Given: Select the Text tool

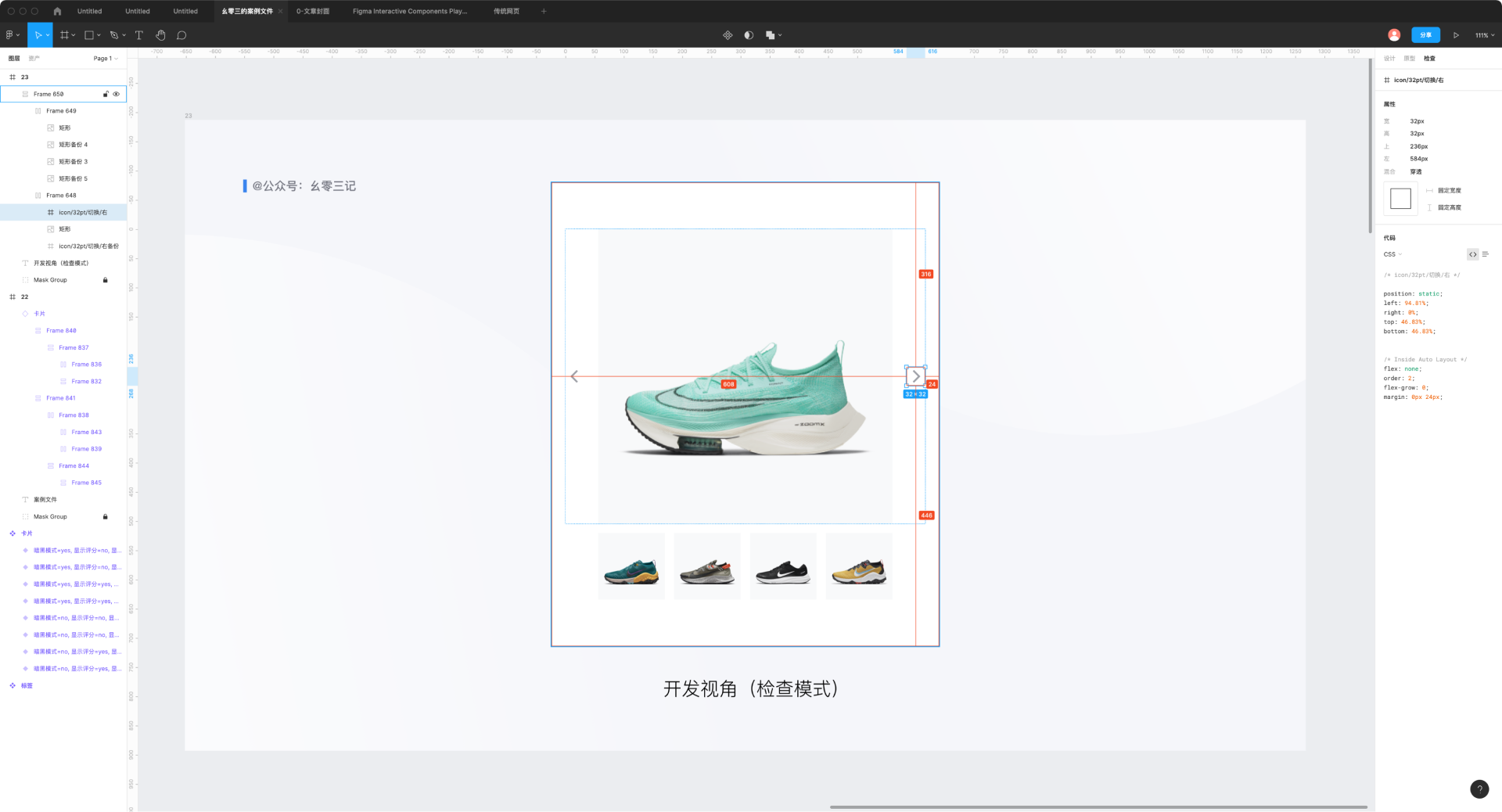Looking at the screenshot, I should coord(139,35).
